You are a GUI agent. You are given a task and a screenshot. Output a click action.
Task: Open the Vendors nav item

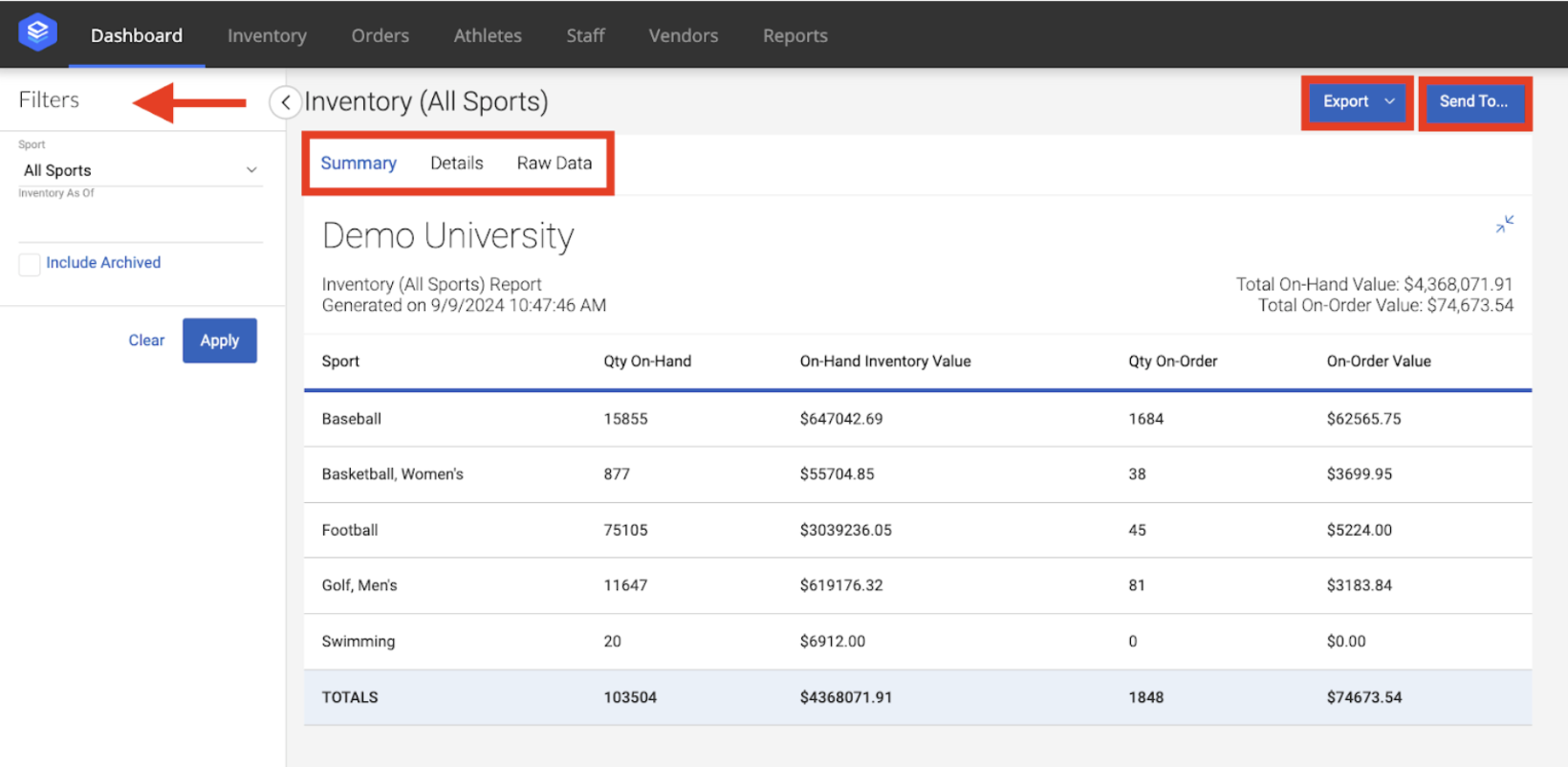pyautogui.click(x=683, y=35)
